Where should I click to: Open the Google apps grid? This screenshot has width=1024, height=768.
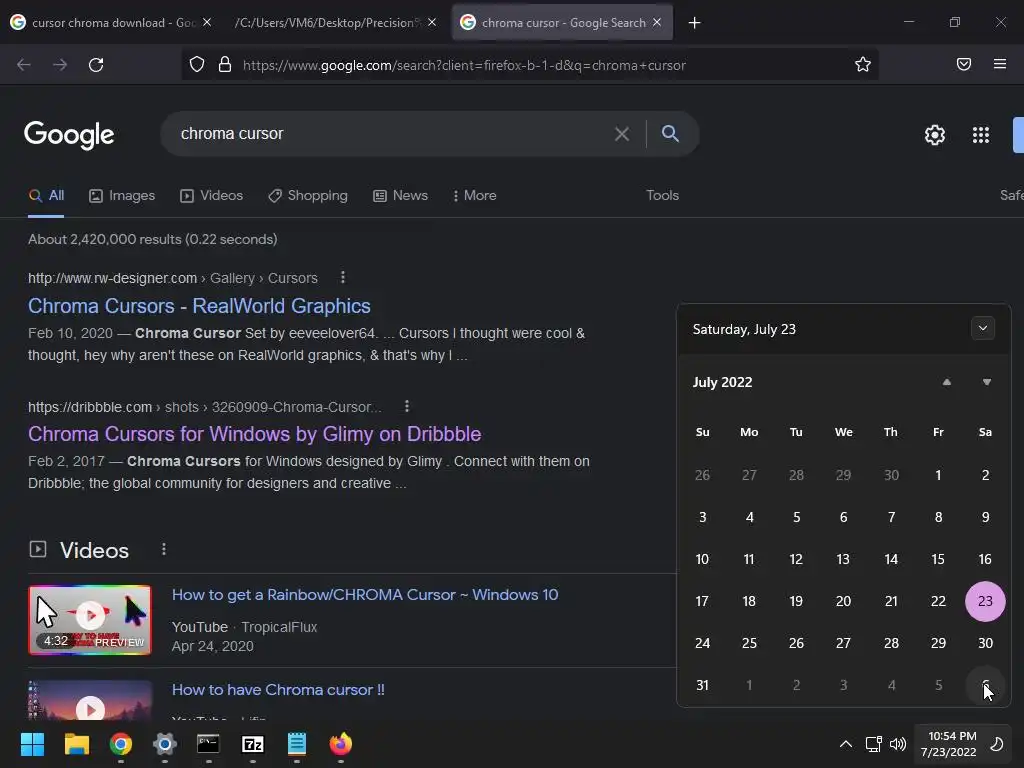point(980,135)
